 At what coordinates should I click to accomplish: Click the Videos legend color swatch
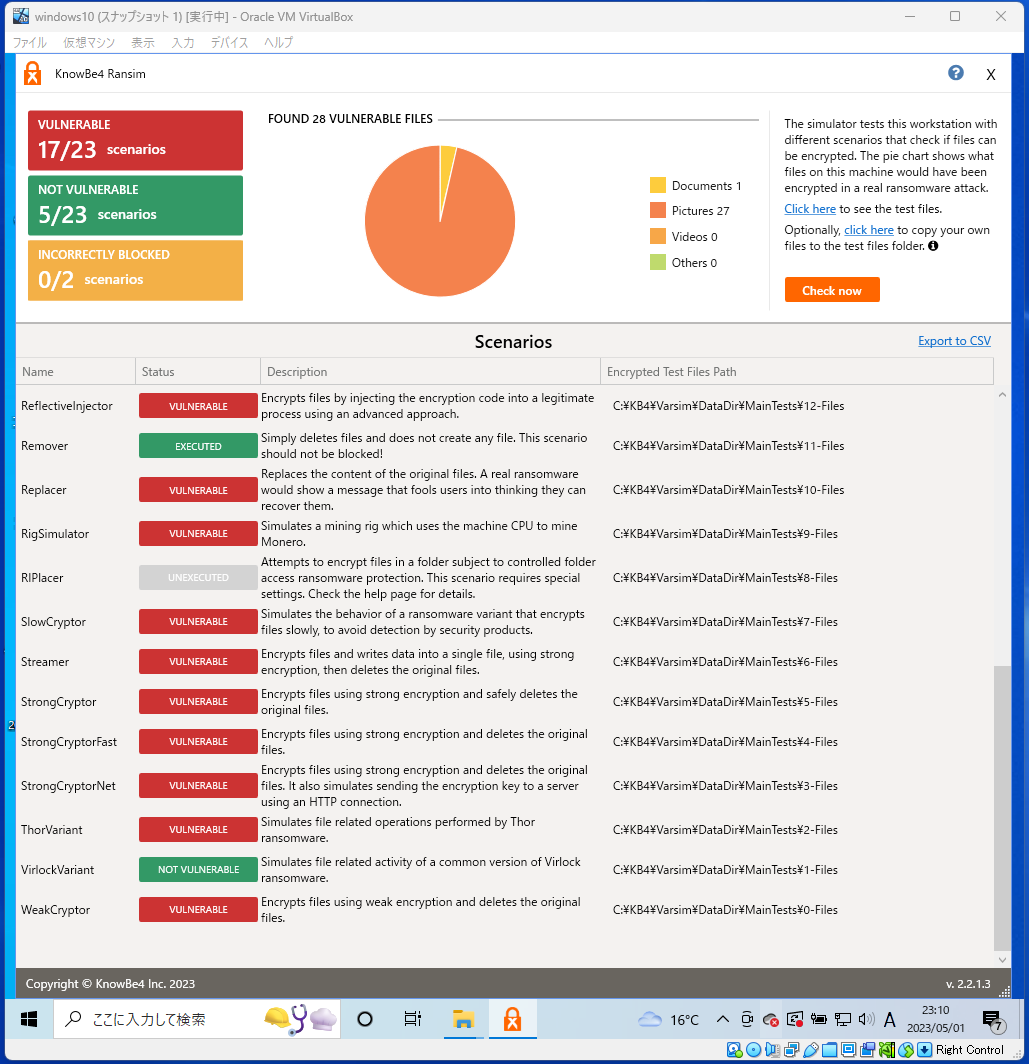tap(657, 236)
